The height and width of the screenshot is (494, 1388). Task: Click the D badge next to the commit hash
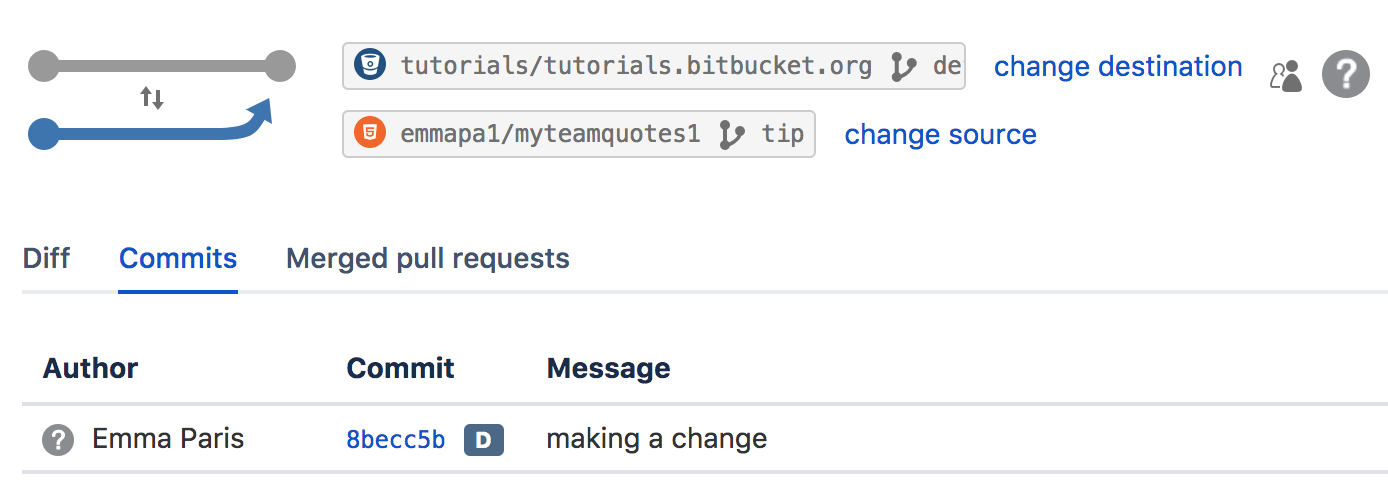(484, 439)
